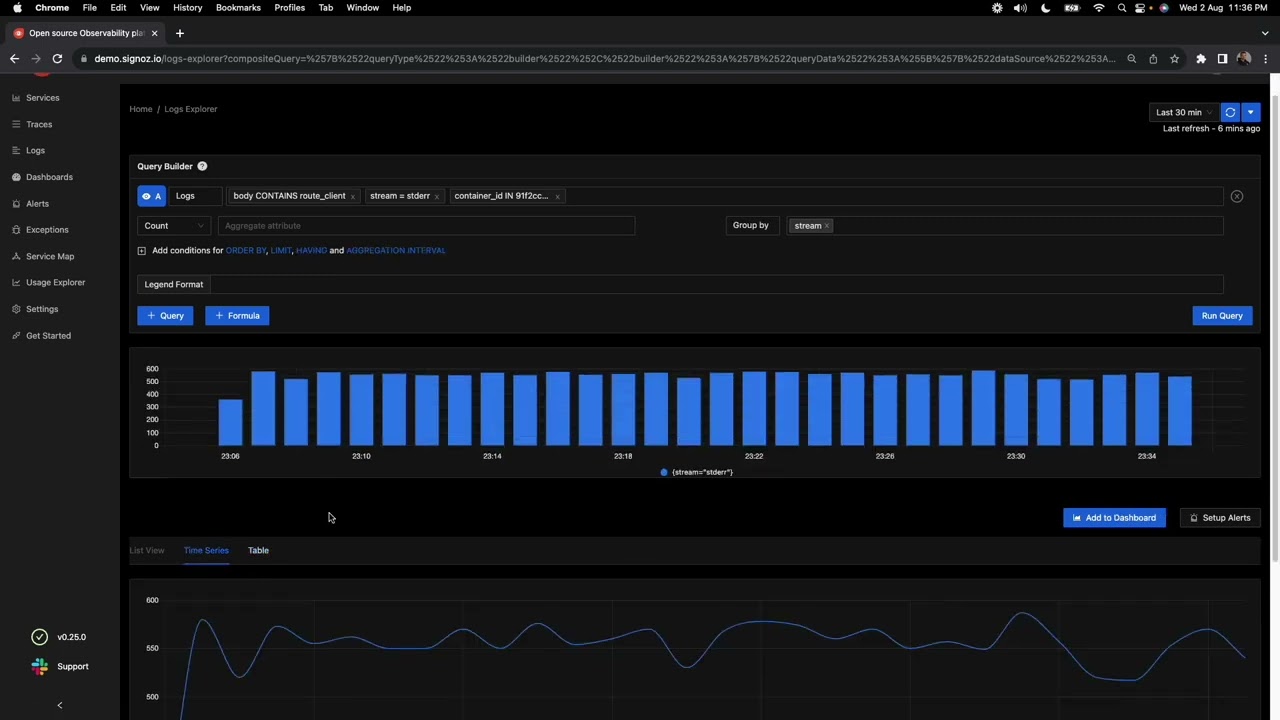Click the LIMIT link
Screen dimensions: 1280x720
coord(281,251)
